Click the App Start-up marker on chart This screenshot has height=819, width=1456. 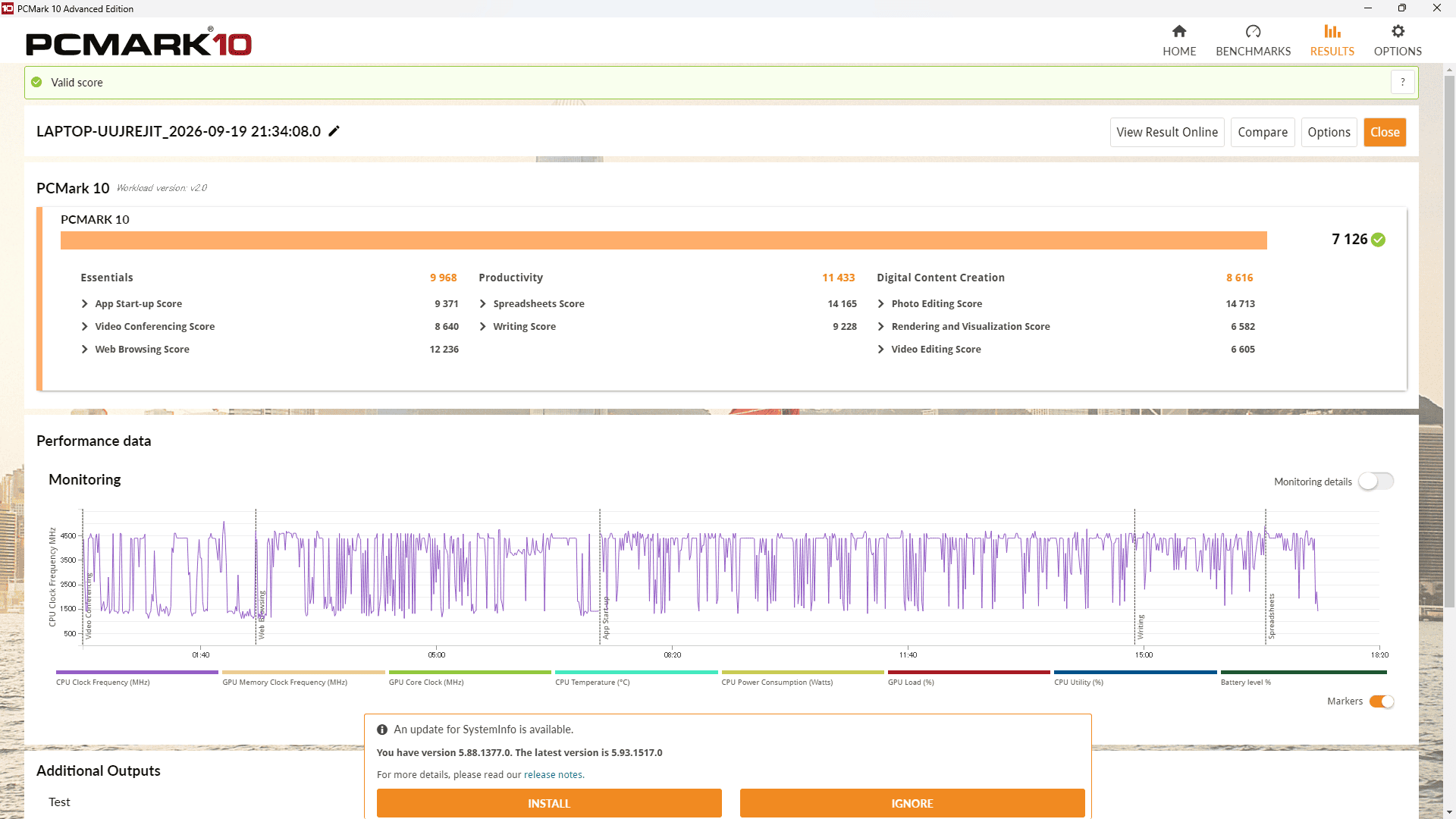[x=606, y=617]
